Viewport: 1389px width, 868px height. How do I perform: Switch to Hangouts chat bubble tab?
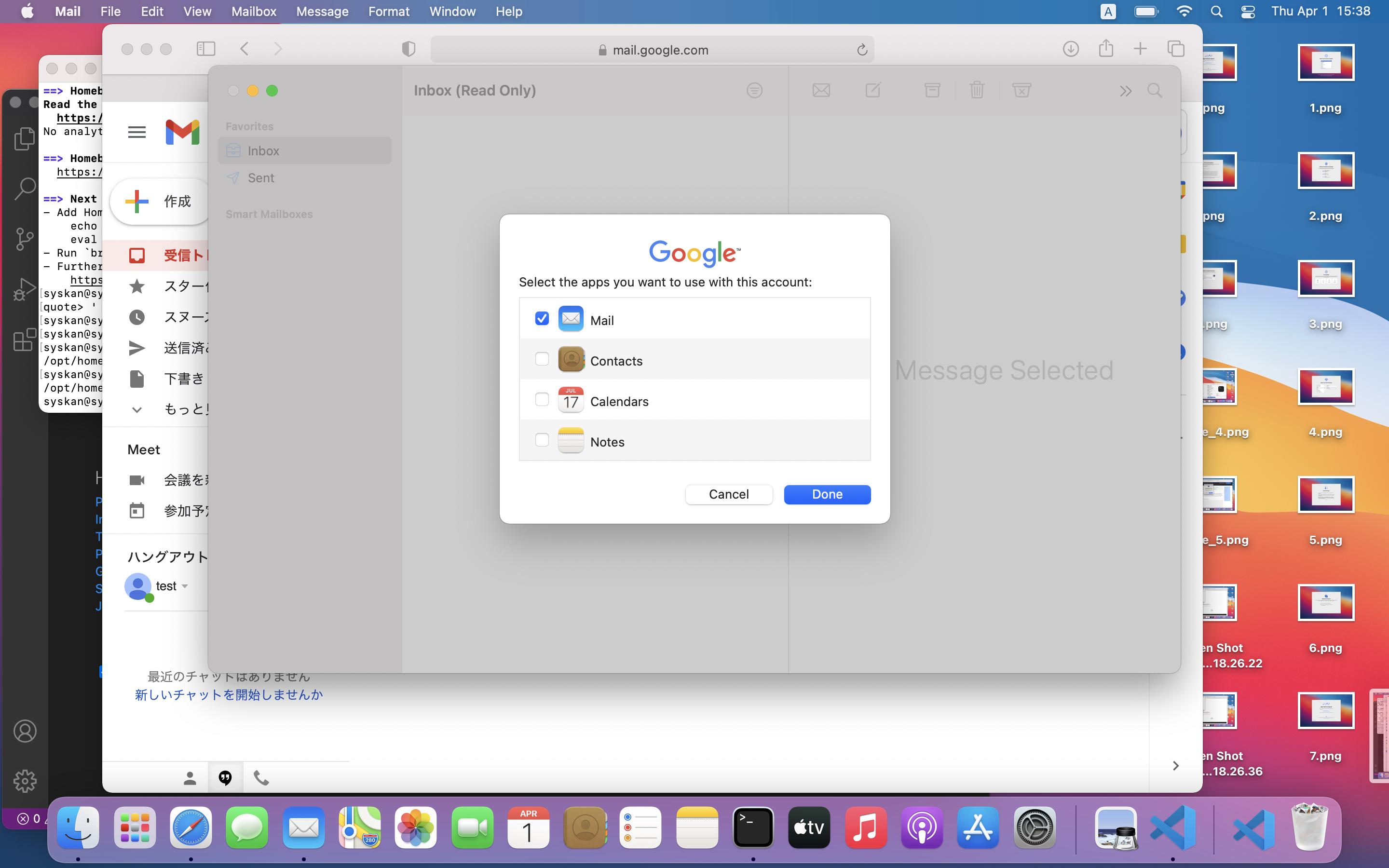225,778
